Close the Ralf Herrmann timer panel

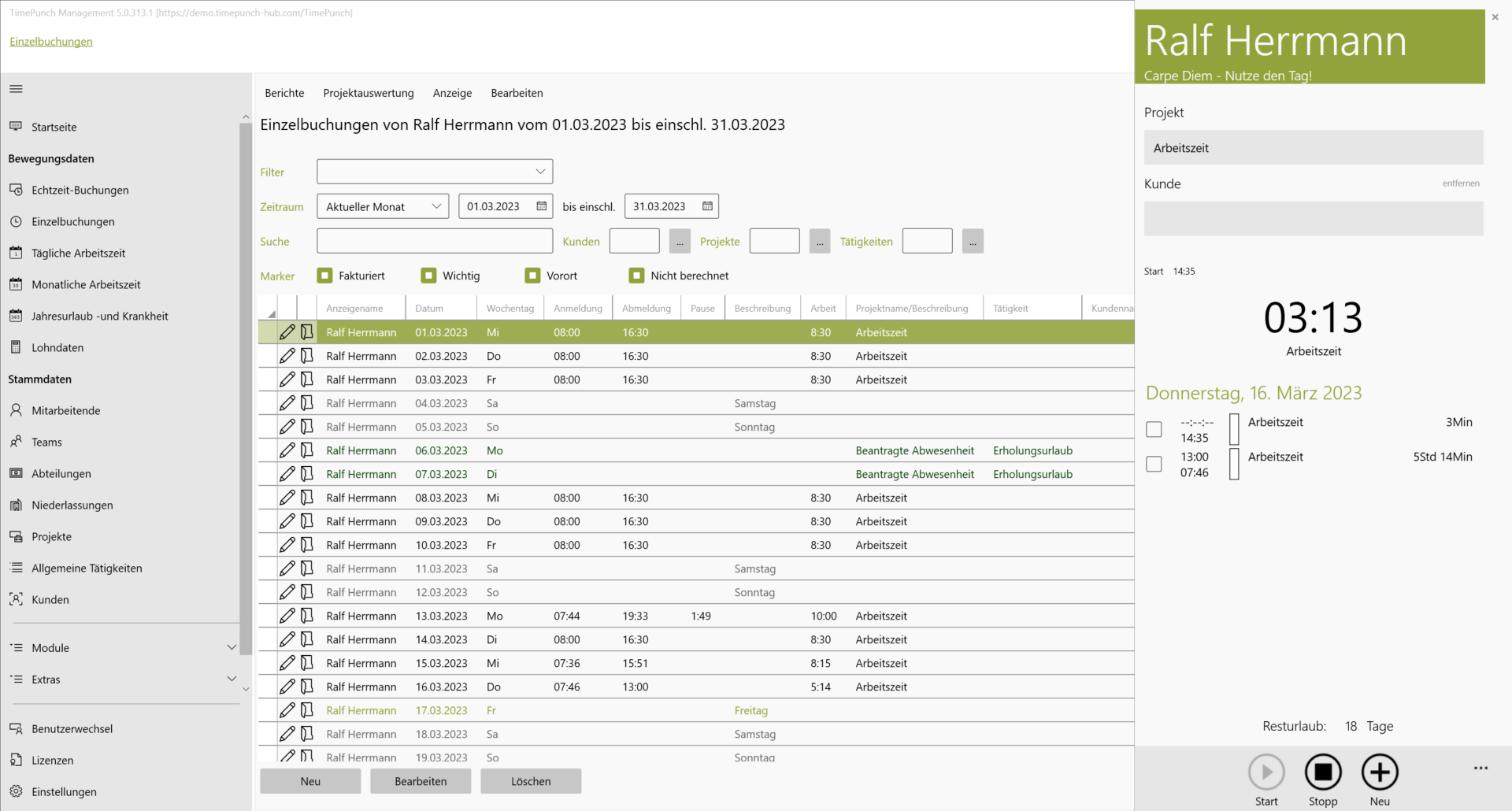point(1495,17)
